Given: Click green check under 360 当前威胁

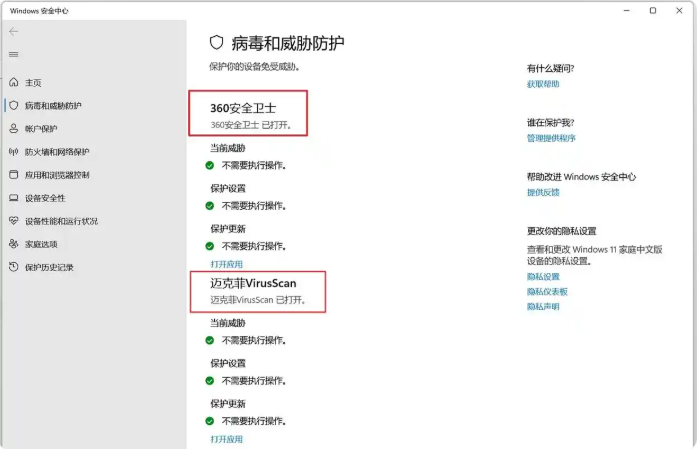Looking at the screenshot, I should point(210,165).
